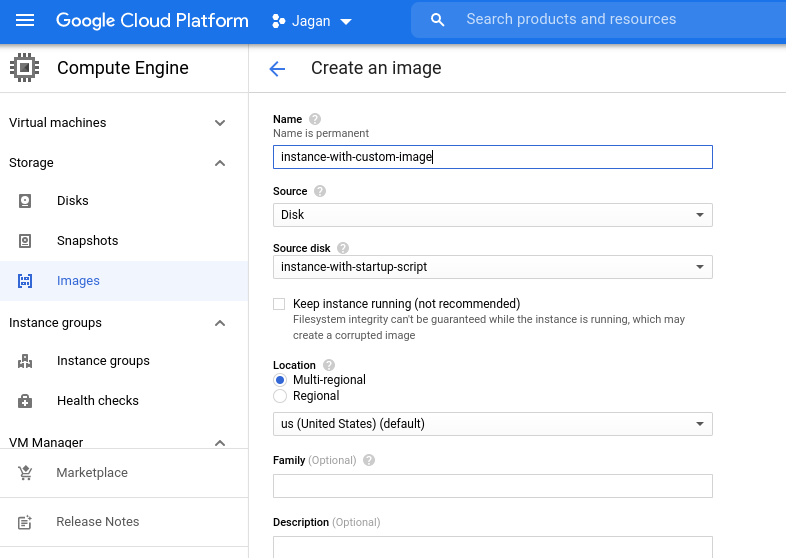The image size is (786, 558).
Task: Open the Source dropdown showing Disk
Action: (x=493, y=215)
